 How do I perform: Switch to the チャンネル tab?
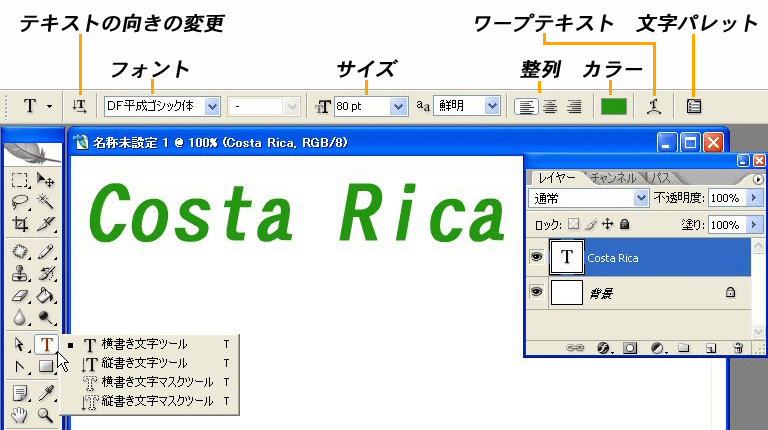[613, 178]
